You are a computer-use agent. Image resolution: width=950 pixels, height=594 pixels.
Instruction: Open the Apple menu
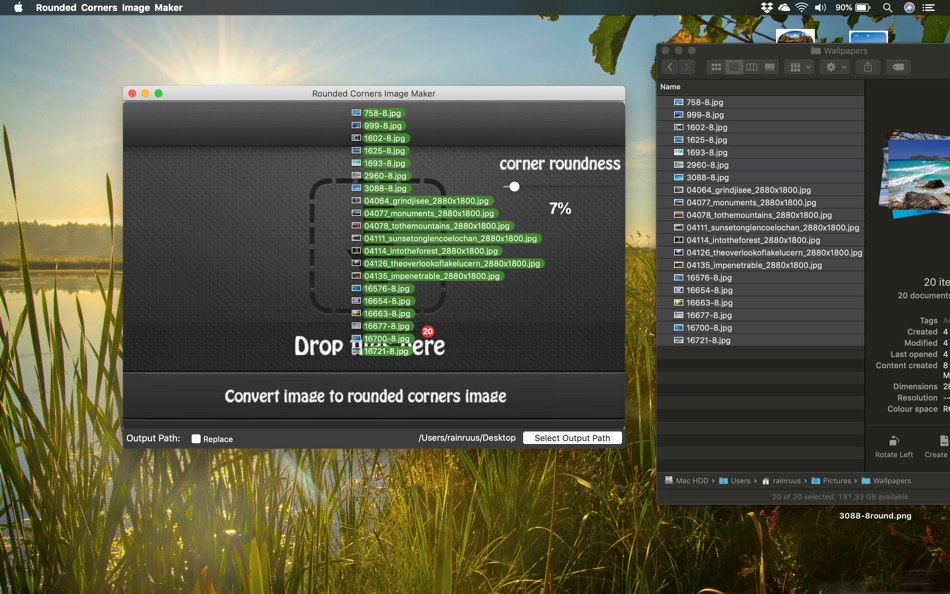click(x=18, y=7)
